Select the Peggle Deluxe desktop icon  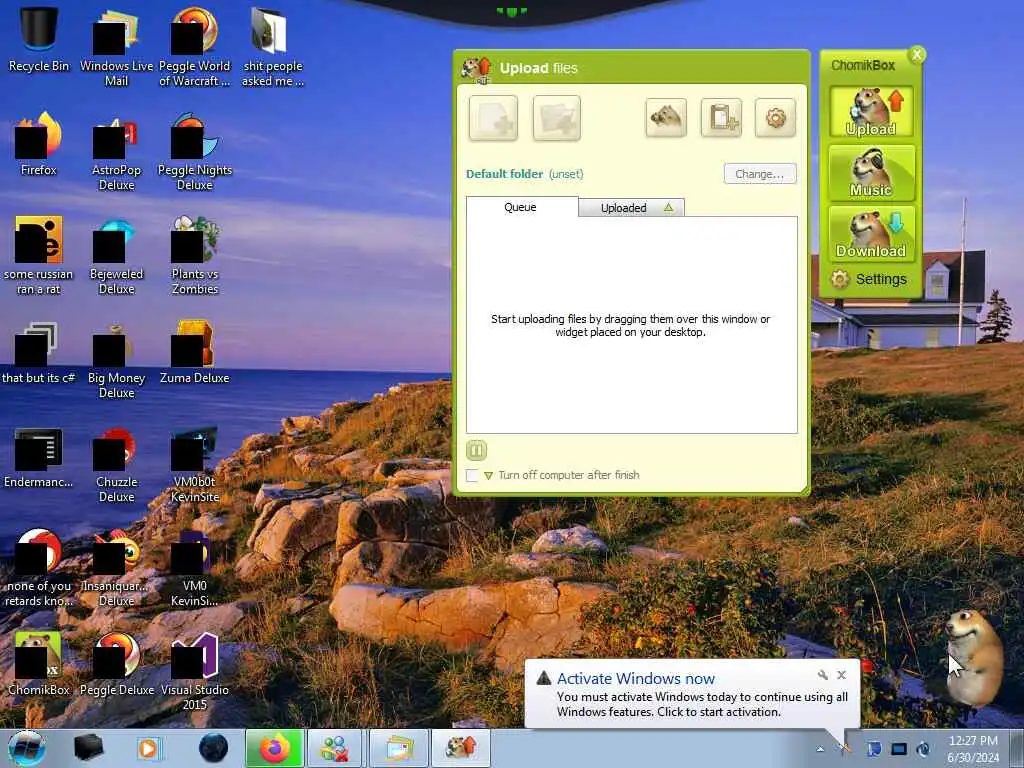(x=116, y=664)
